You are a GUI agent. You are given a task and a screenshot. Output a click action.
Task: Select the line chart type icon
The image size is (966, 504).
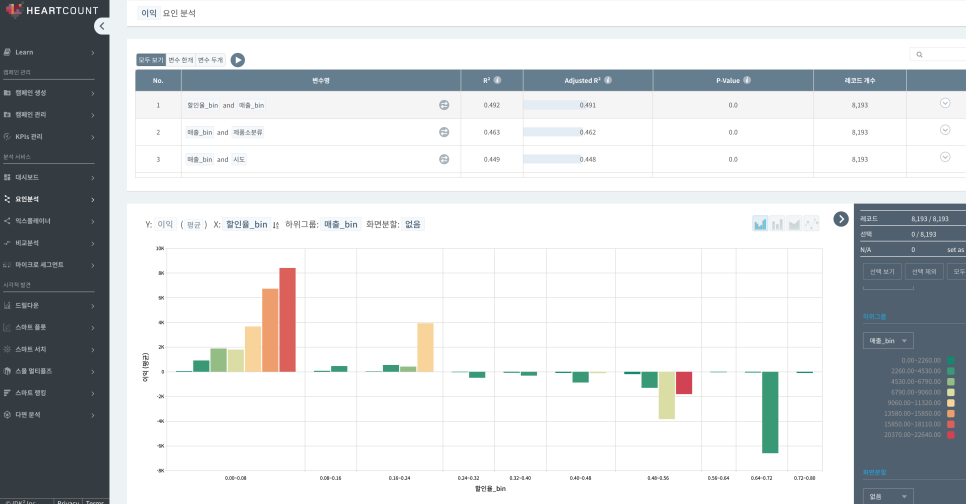coord(811,224)
